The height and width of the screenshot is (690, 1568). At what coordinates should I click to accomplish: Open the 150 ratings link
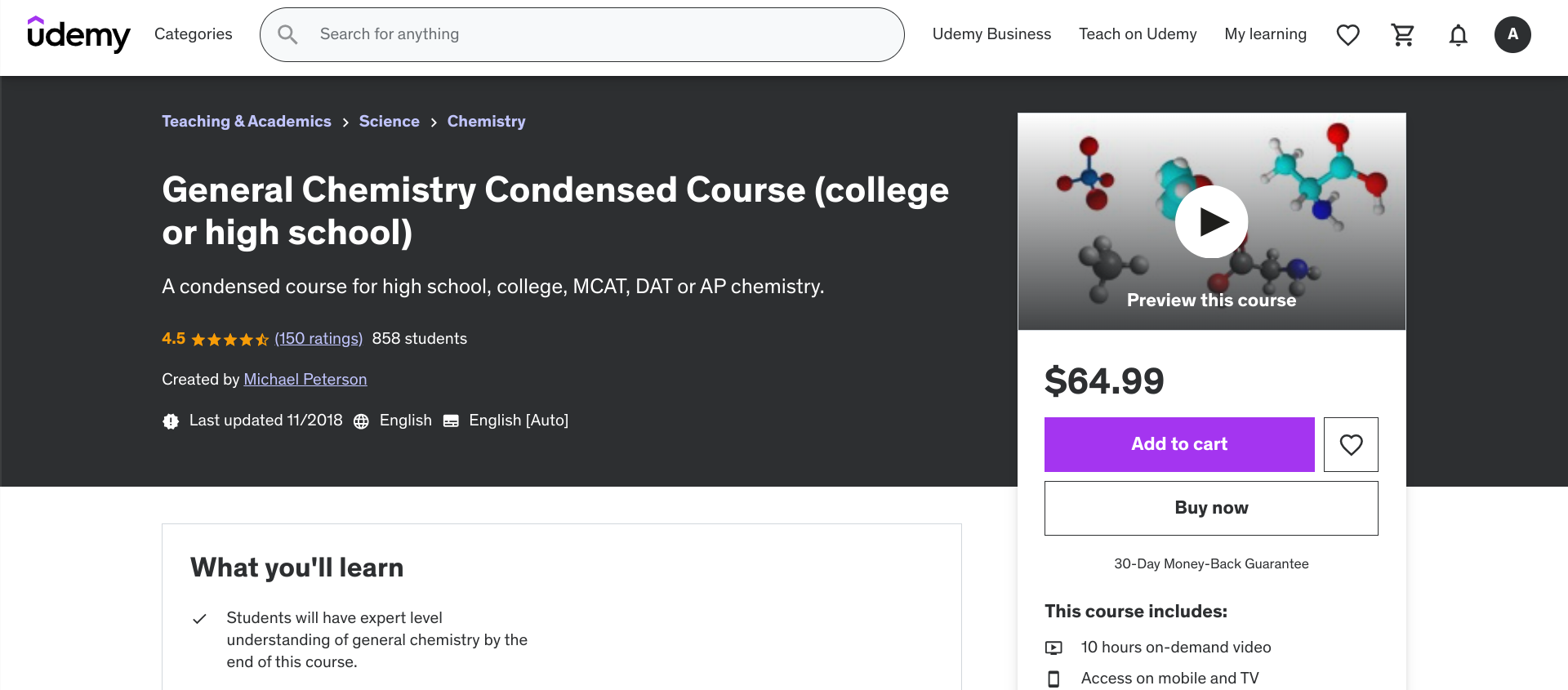point(318,338)
